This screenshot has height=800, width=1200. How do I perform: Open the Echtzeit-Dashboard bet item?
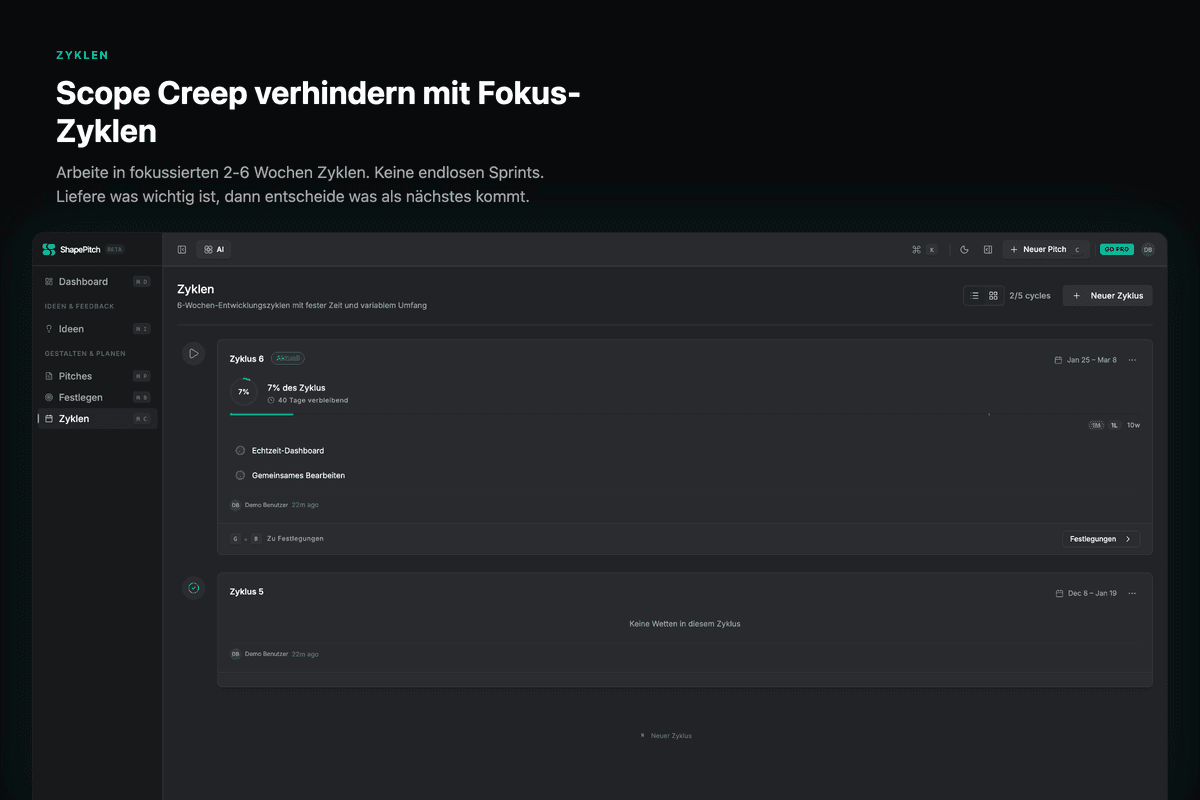(287, 451)
